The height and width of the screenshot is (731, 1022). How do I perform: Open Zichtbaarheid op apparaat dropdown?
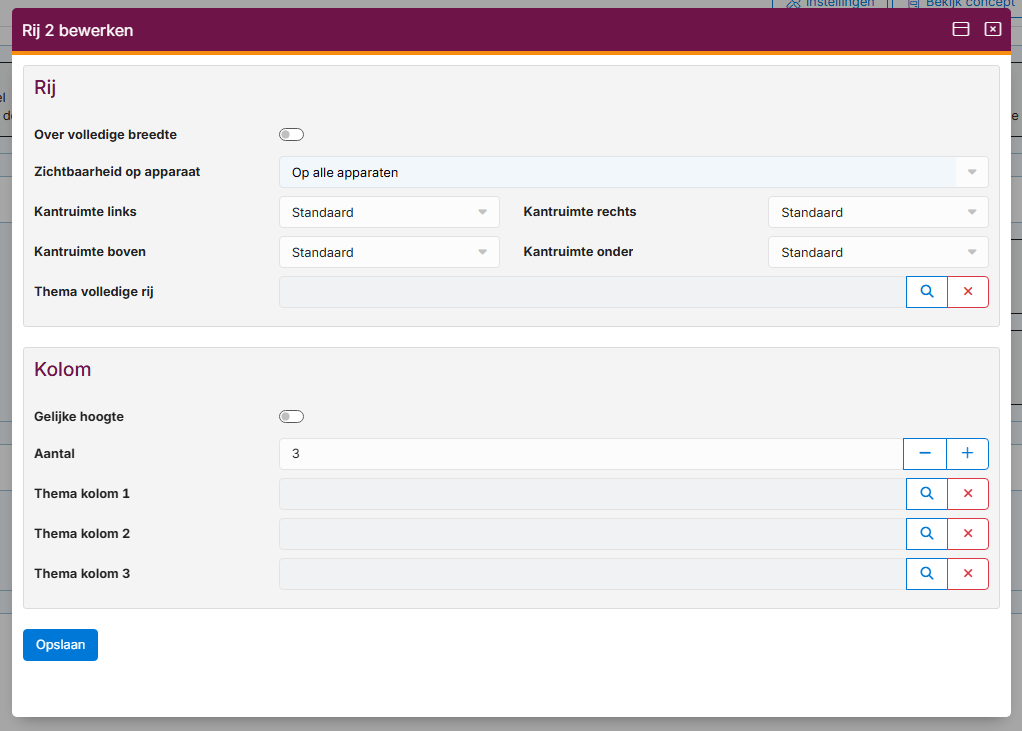(633, 172)
